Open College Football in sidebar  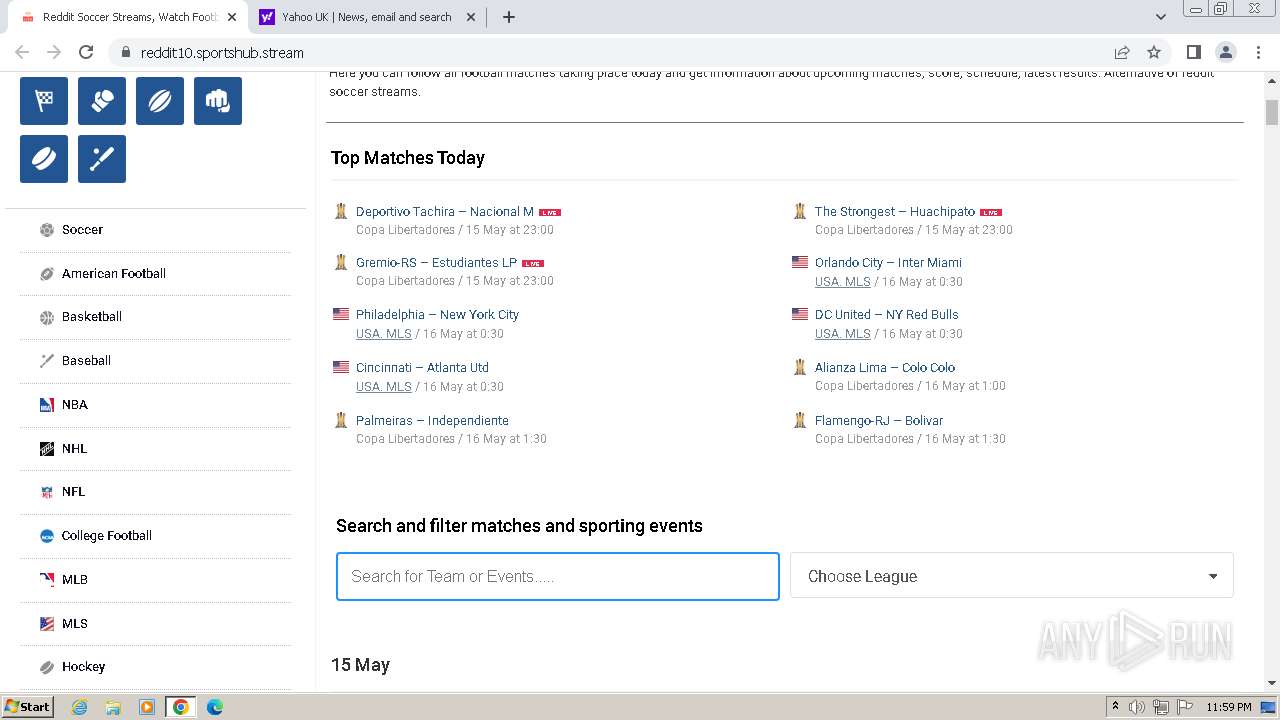(x=107, y=536)
